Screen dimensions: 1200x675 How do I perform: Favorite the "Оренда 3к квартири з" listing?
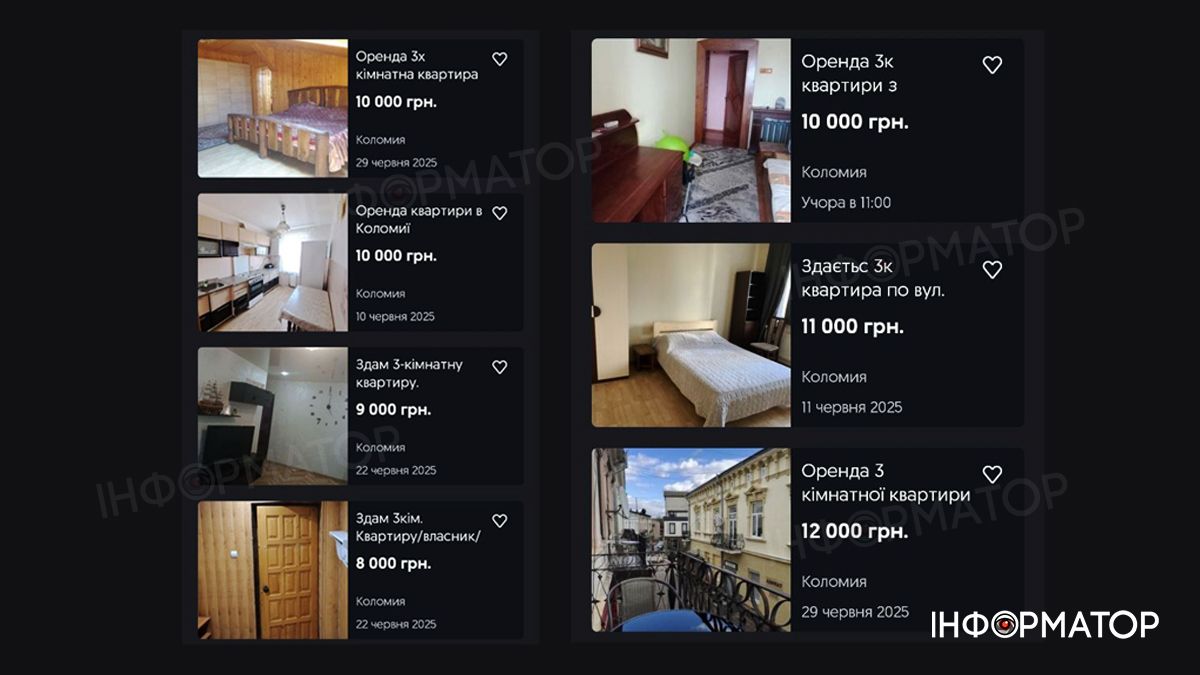(992, 65)
